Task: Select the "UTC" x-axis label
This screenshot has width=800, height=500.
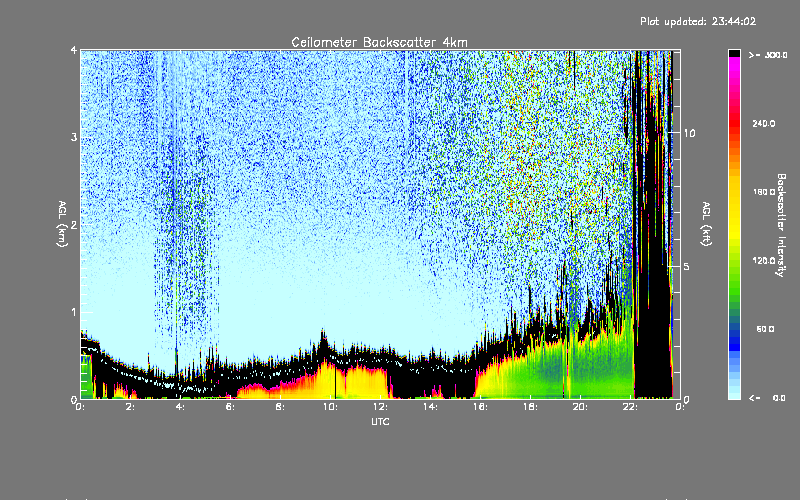Action: [380, 422]
